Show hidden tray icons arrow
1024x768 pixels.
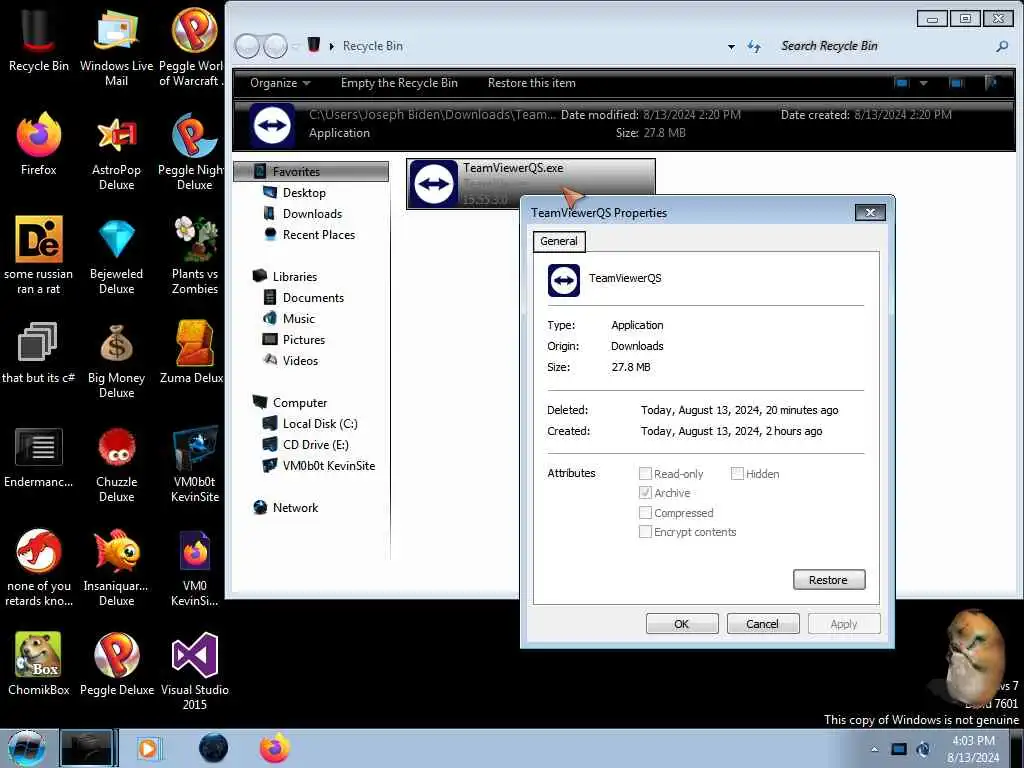pyautogui.click(x=874, y=749)
